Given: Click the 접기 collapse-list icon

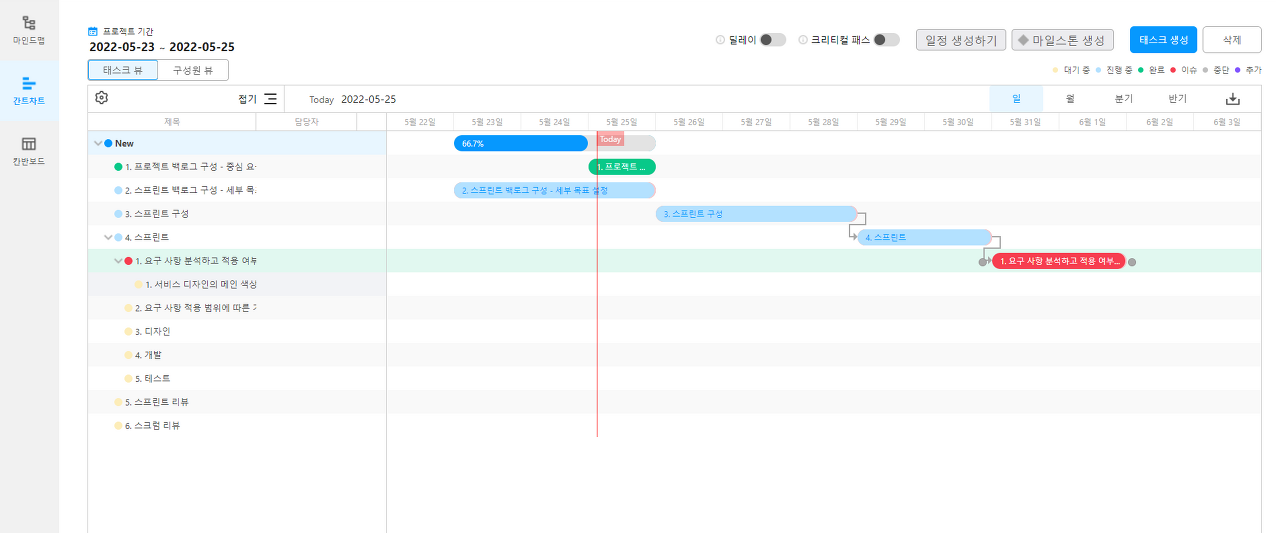Looking at the screenshot, I should (x=270, y=99).
